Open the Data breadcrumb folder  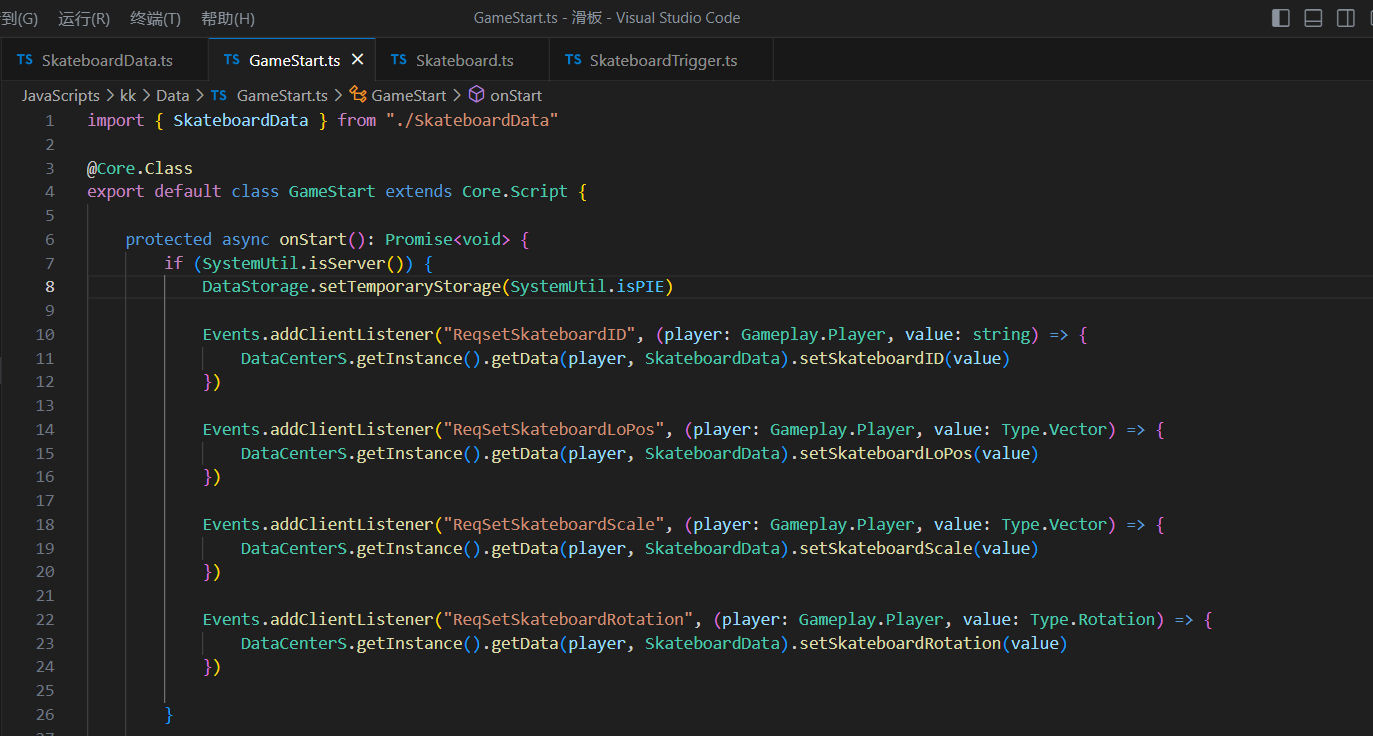[172, 96]
